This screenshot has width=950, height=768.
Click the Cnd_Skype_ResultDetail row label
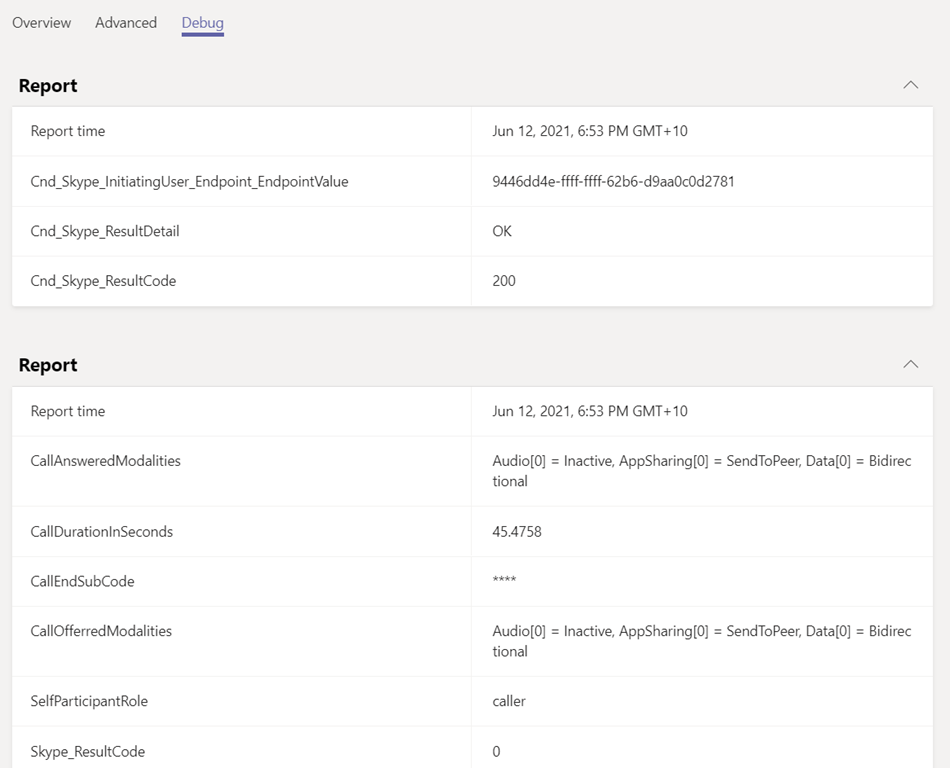(x=105, y=231)
